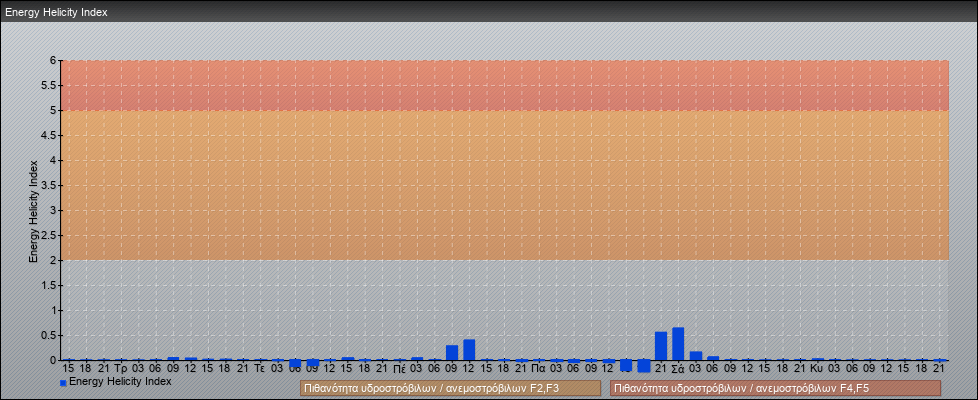Click the '3.5' value on the y-axis
The height and width of the screenshot is (400, 978).
[49, 185]
